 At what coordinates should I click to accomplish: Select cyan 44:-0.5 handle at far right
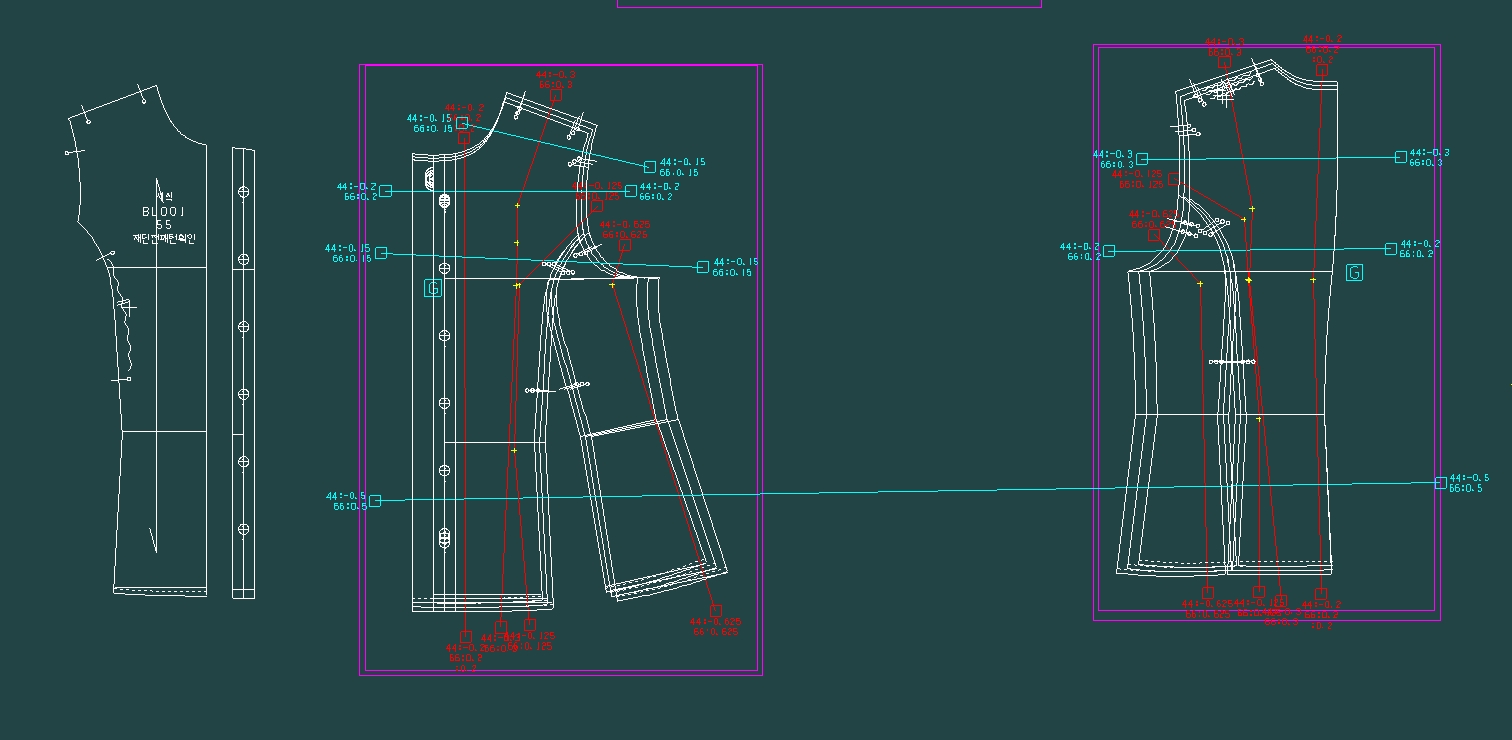(1441, 483)
